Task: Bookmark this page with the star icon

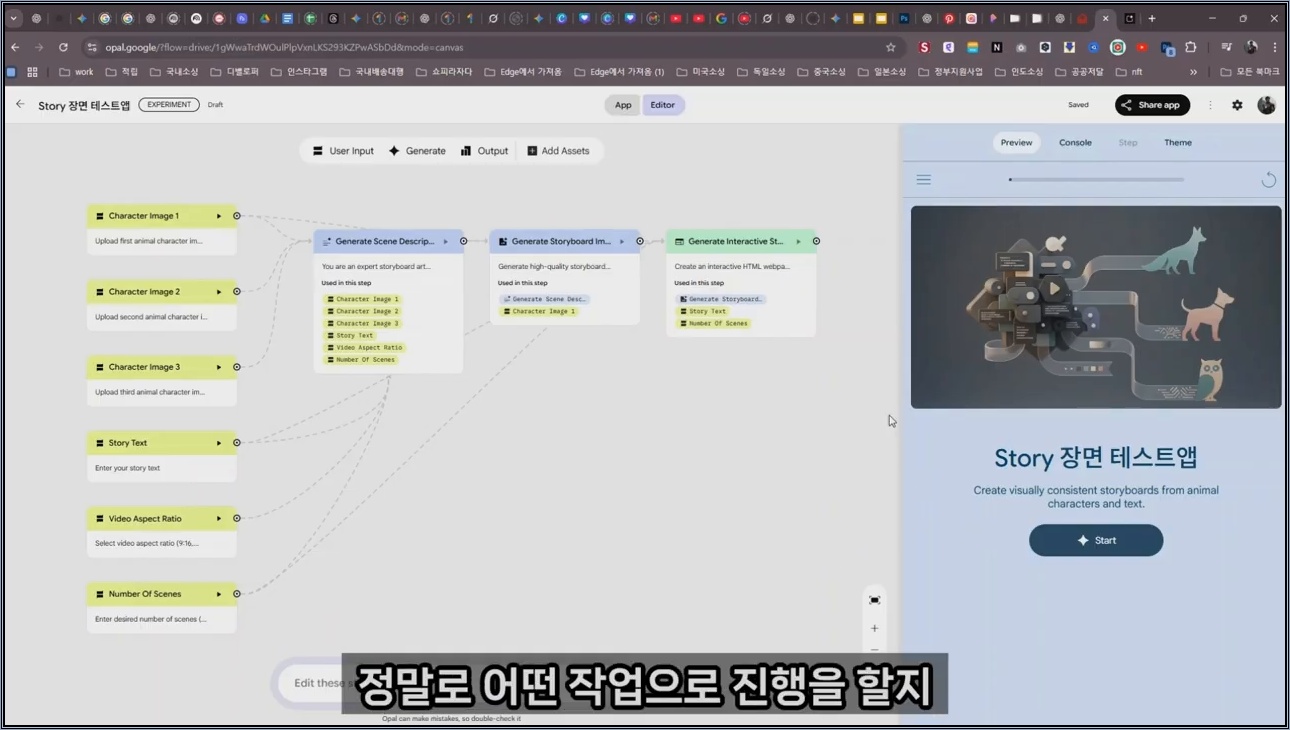Action: 890,47
